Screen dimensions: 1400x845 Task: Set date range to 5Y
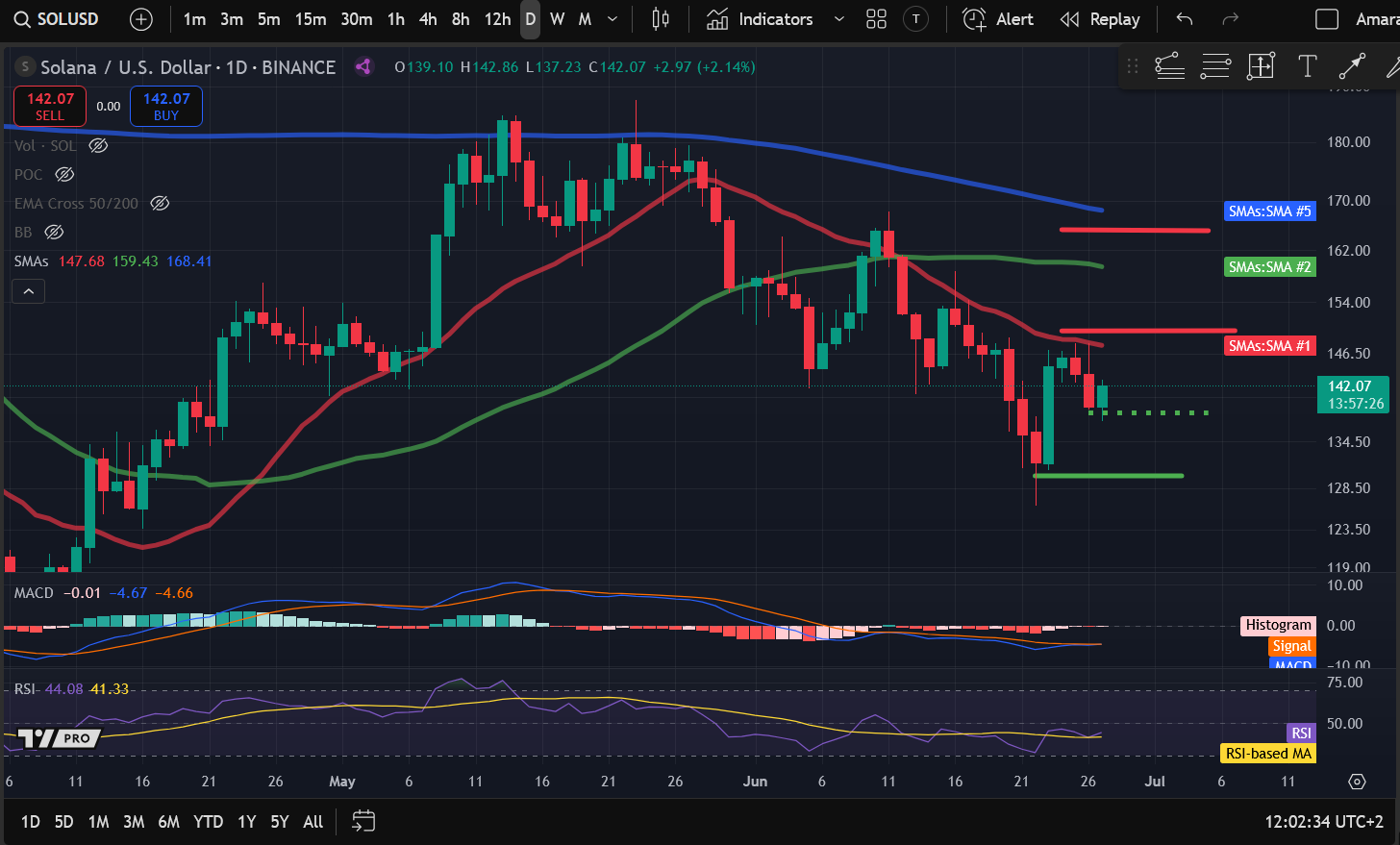click(x=280, y=822)
